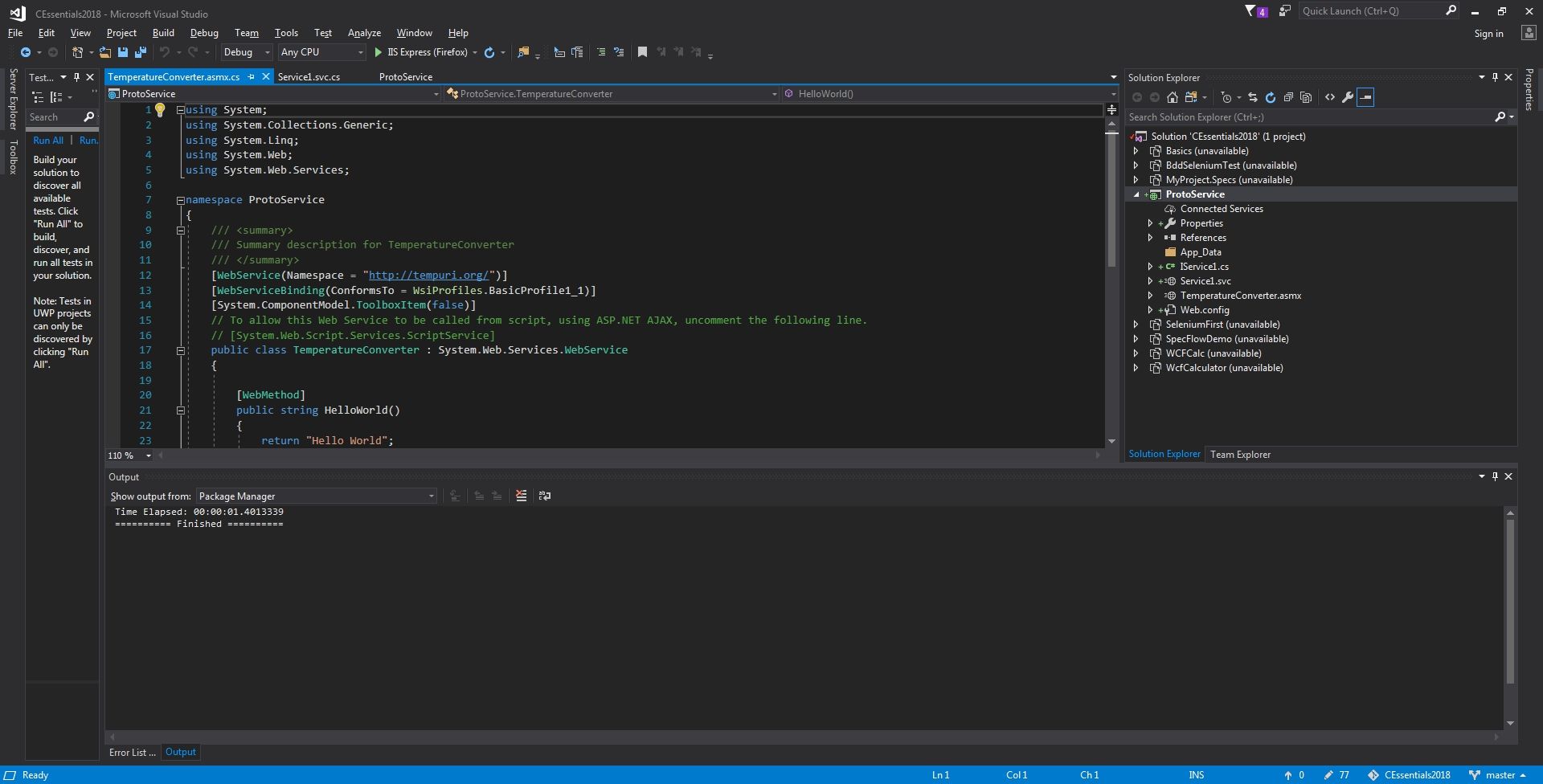Click the Undo arrow icon
The width and height of the screenshot is (1543, 784).
click(165, 52)
